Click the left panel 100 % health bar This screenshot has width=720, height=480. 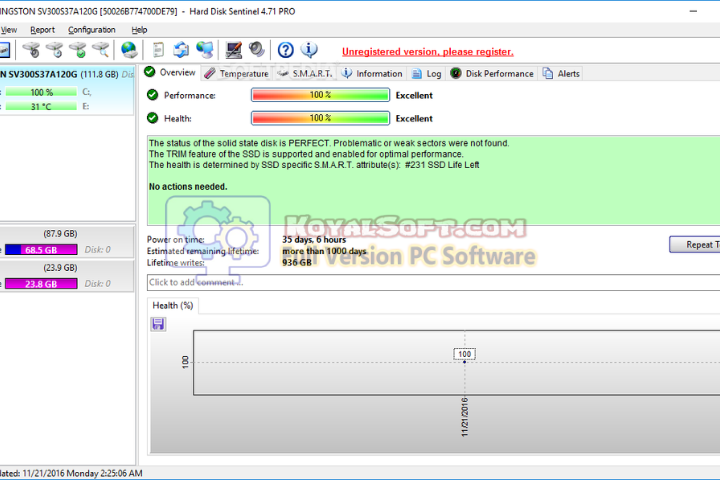(41, 92)
